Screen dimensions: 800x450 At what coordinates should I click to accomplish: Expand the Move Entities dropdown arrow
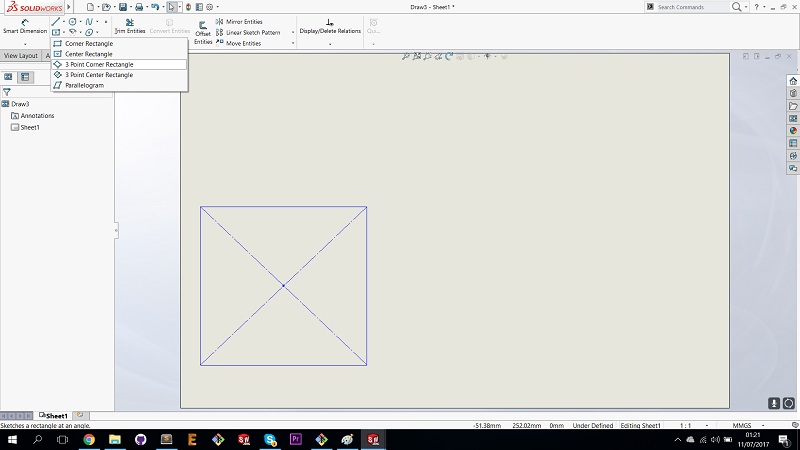point(293,43)
